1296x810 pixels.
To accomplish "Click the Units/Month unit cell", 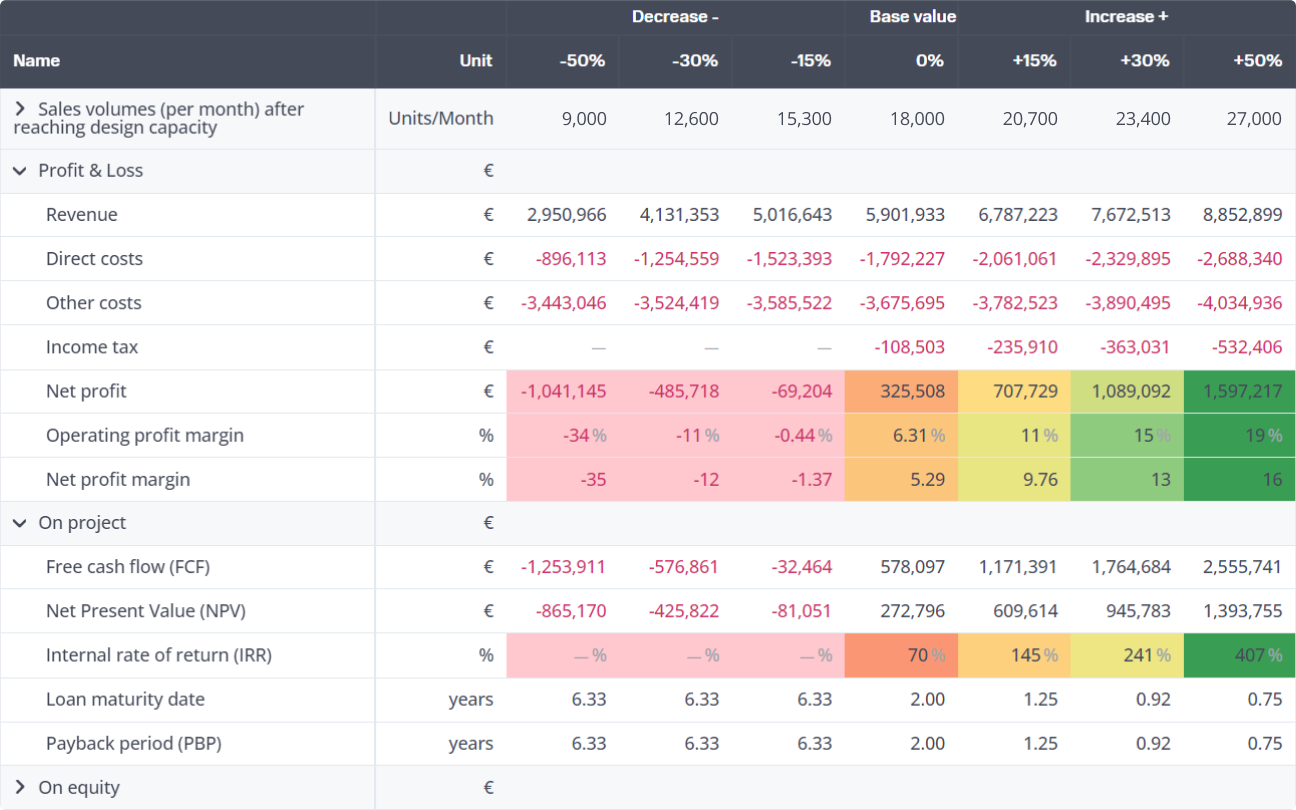I will pos(441,118).
